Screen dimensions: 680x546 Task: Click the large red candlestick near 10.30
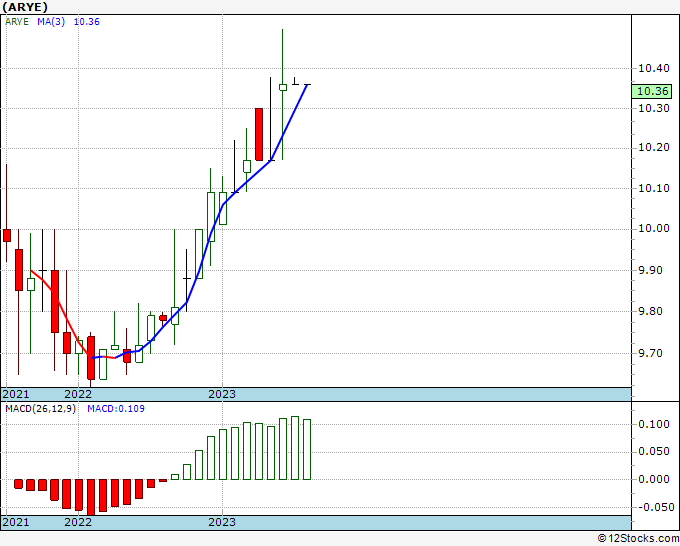tap(259, 134)
